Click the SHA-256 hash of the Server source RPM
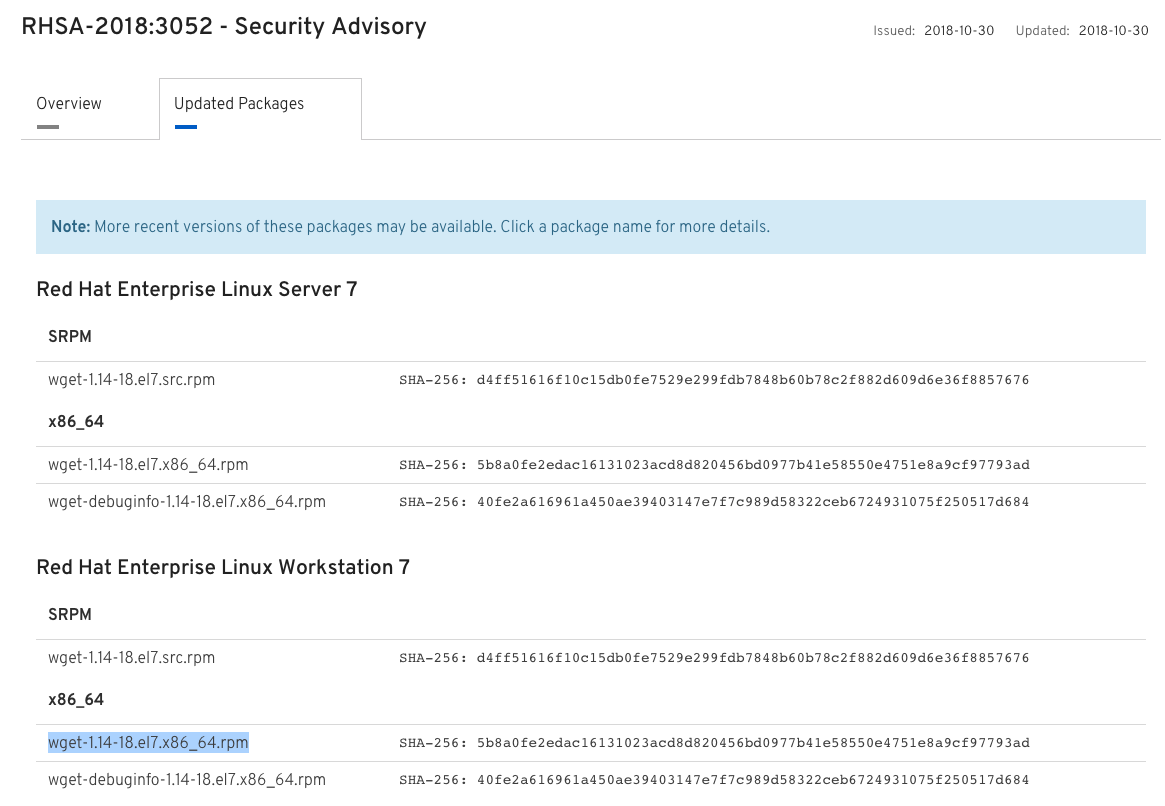The image size is (1165, 806). point(713,380)
